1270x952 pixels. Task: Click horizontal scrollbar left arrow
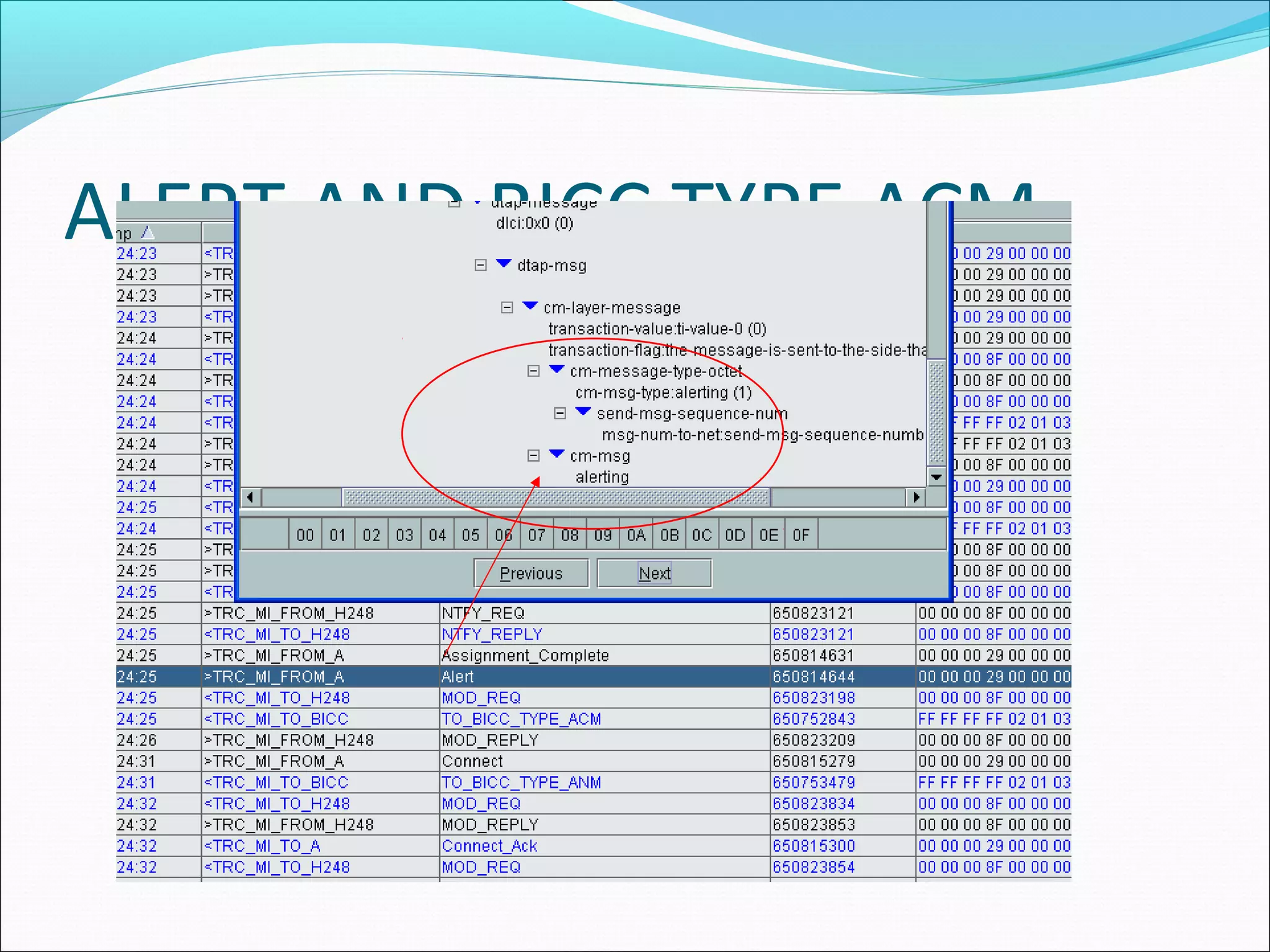(x=251, y=497)
